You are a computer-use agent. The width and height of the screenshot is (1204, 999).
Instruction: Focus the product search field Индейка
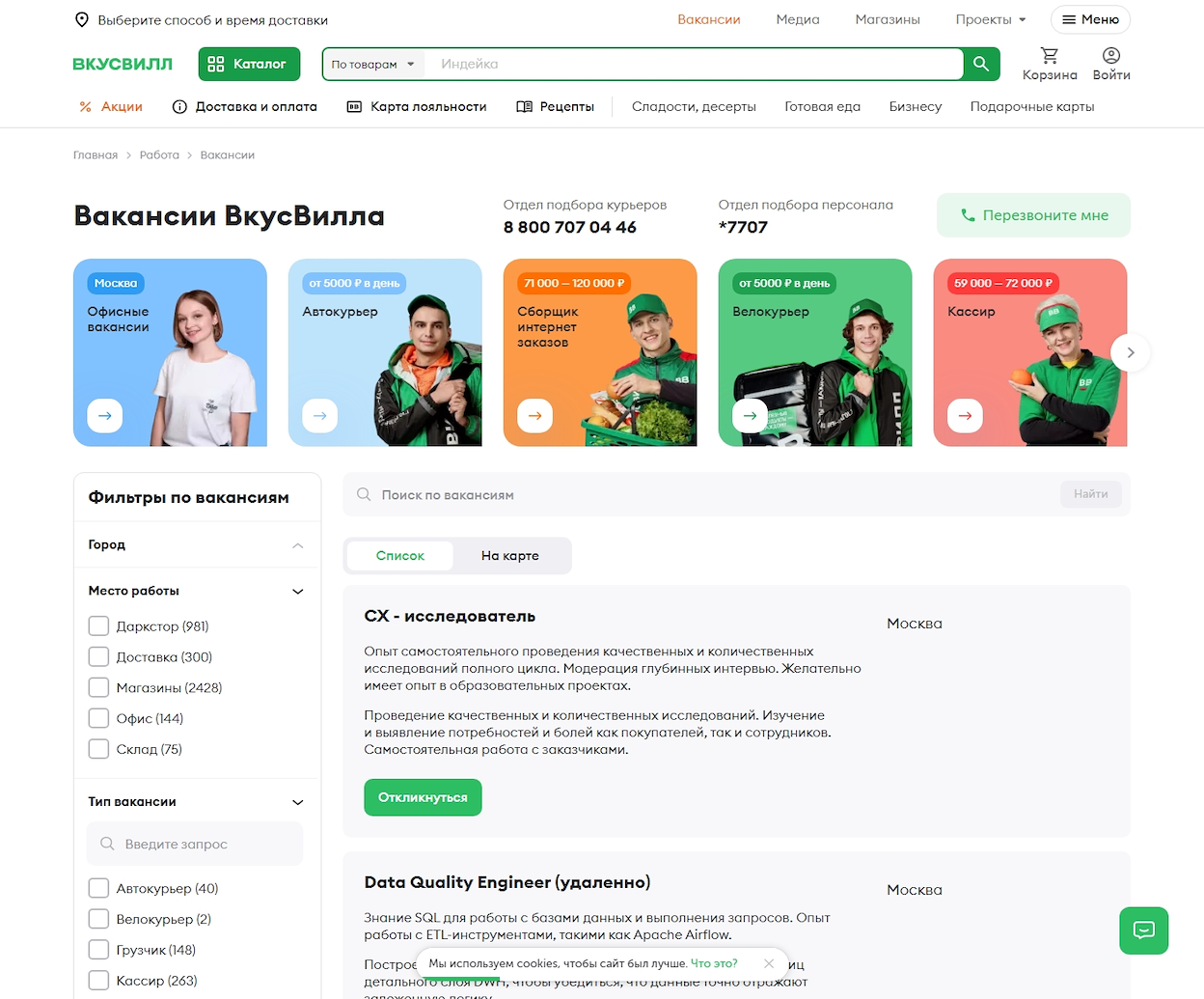[694, 65]
